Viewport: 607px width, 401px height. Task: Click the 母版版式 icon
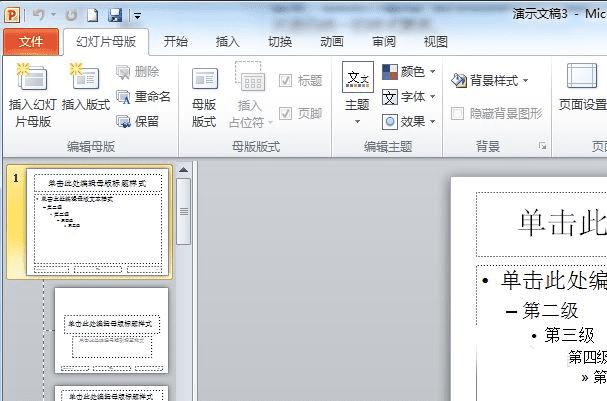click(205, 79)
